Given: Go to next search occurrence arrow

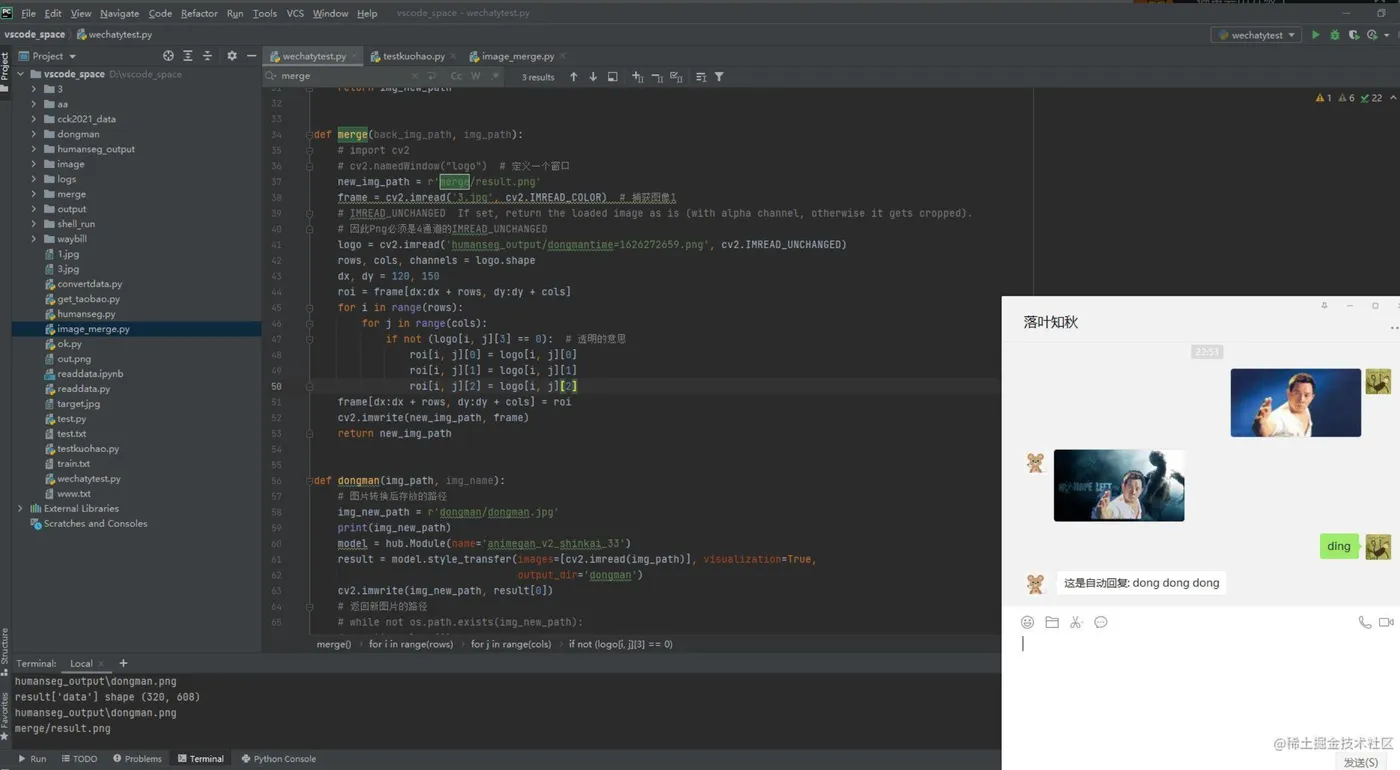Looking at the screenshot, I should coord(593,77).
